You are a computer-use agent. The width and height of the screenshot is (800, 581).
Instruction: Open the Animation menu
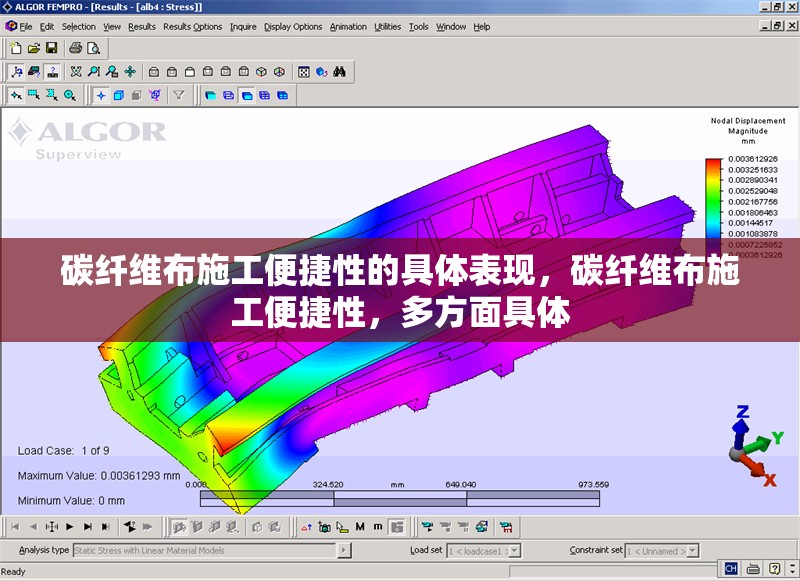(x=348, y=27)
